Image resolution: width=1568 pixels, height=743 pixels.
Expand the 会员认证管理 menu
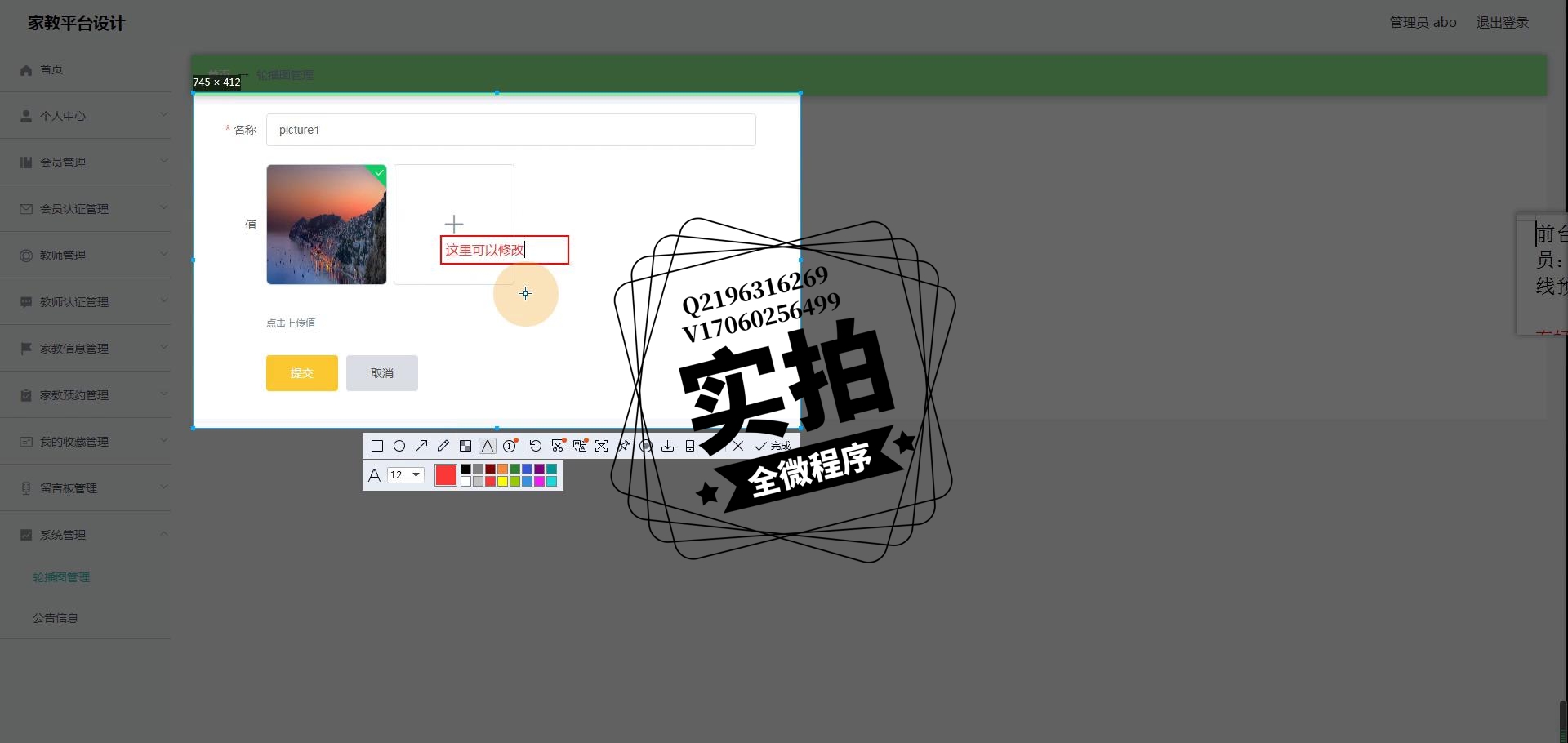point(86,209)
